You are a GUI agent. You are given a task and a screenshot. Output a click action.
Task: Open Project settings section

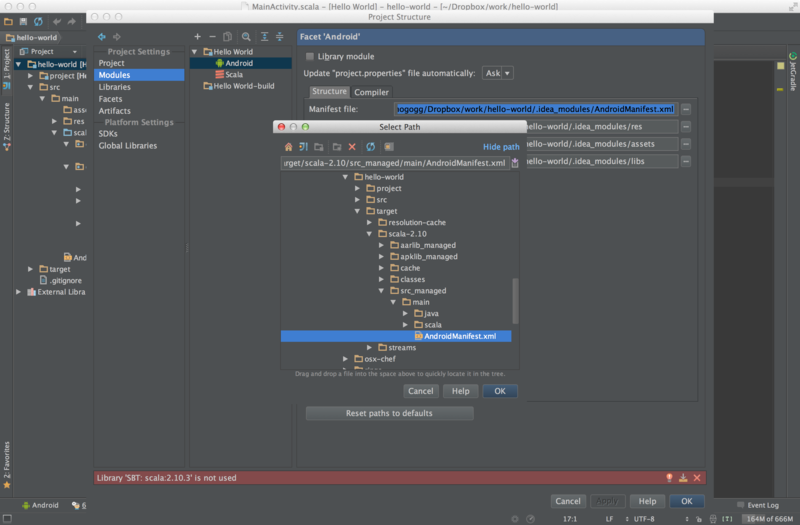111,63
